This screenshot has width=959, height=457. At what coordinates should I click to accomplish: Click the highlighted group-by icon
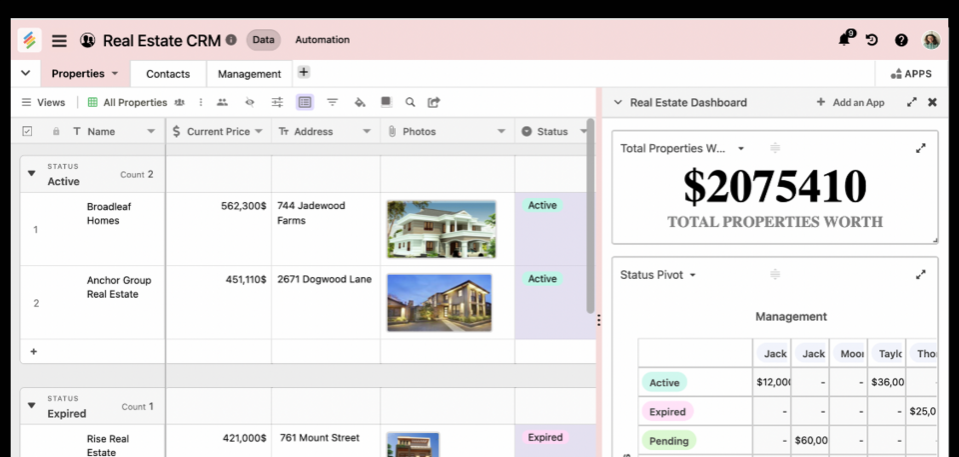pyautogui.click(x=305, y=102)
